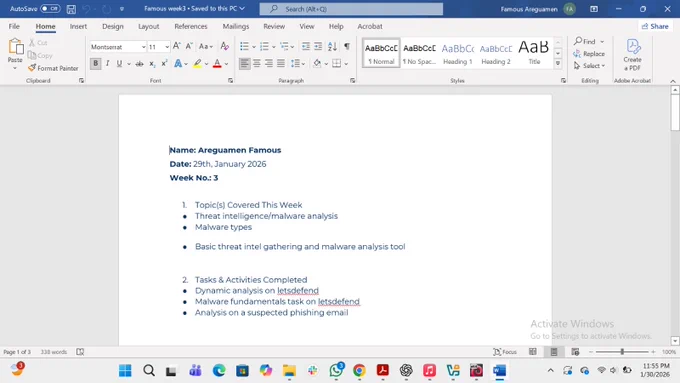Apply bullet list icon
Image resolution: width=680 pixels, height=383 pixels.
pos(245,46)
